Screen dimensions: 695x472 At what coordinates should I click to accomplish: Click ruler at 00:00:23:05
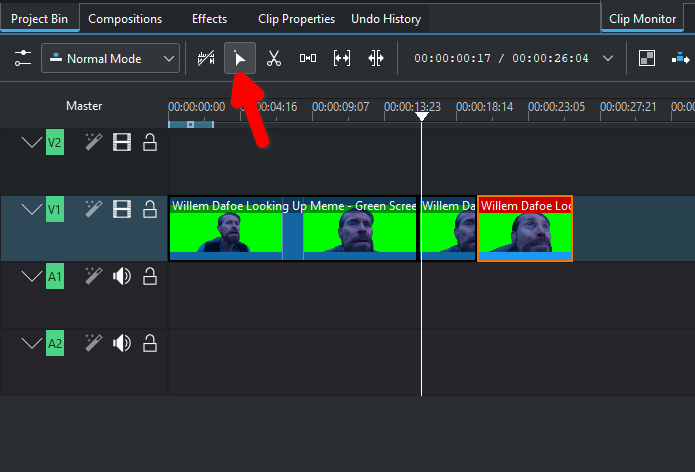(556, 107)
